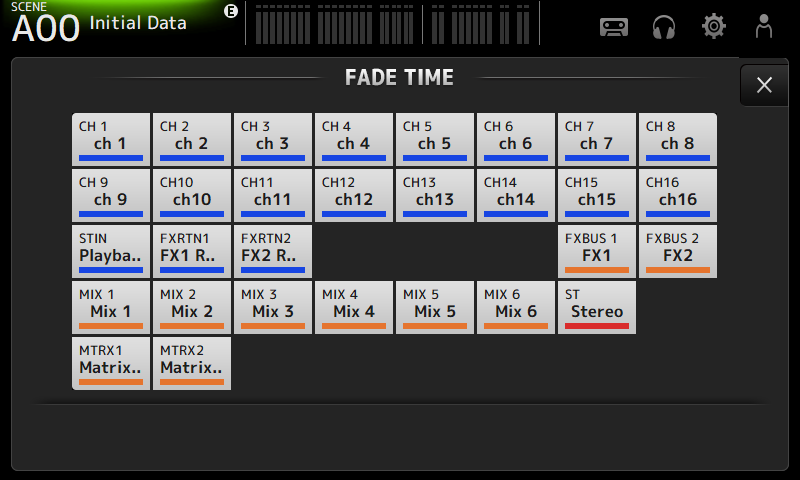Open the recorder cassette icon
This screenshot has width=800, height=480.
614,26
